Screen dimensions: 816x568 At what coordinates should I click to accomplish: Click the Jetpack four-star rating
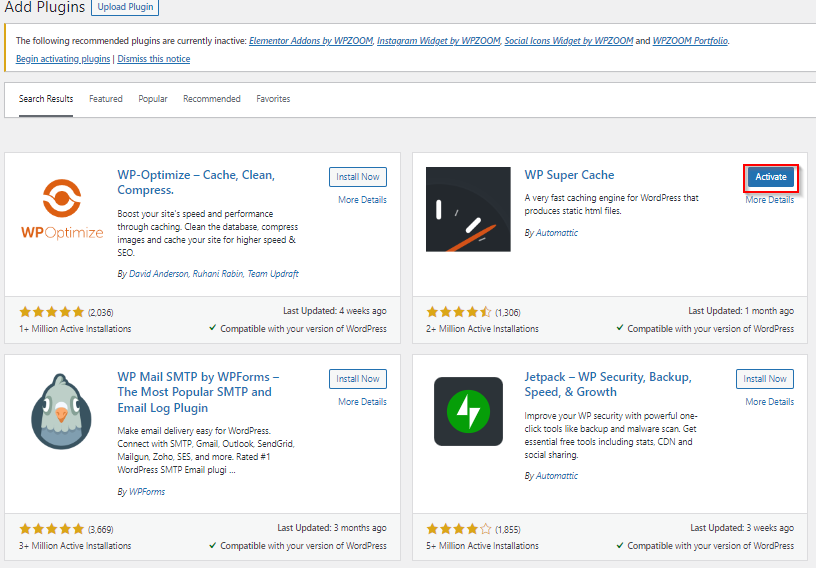point(458,529)
